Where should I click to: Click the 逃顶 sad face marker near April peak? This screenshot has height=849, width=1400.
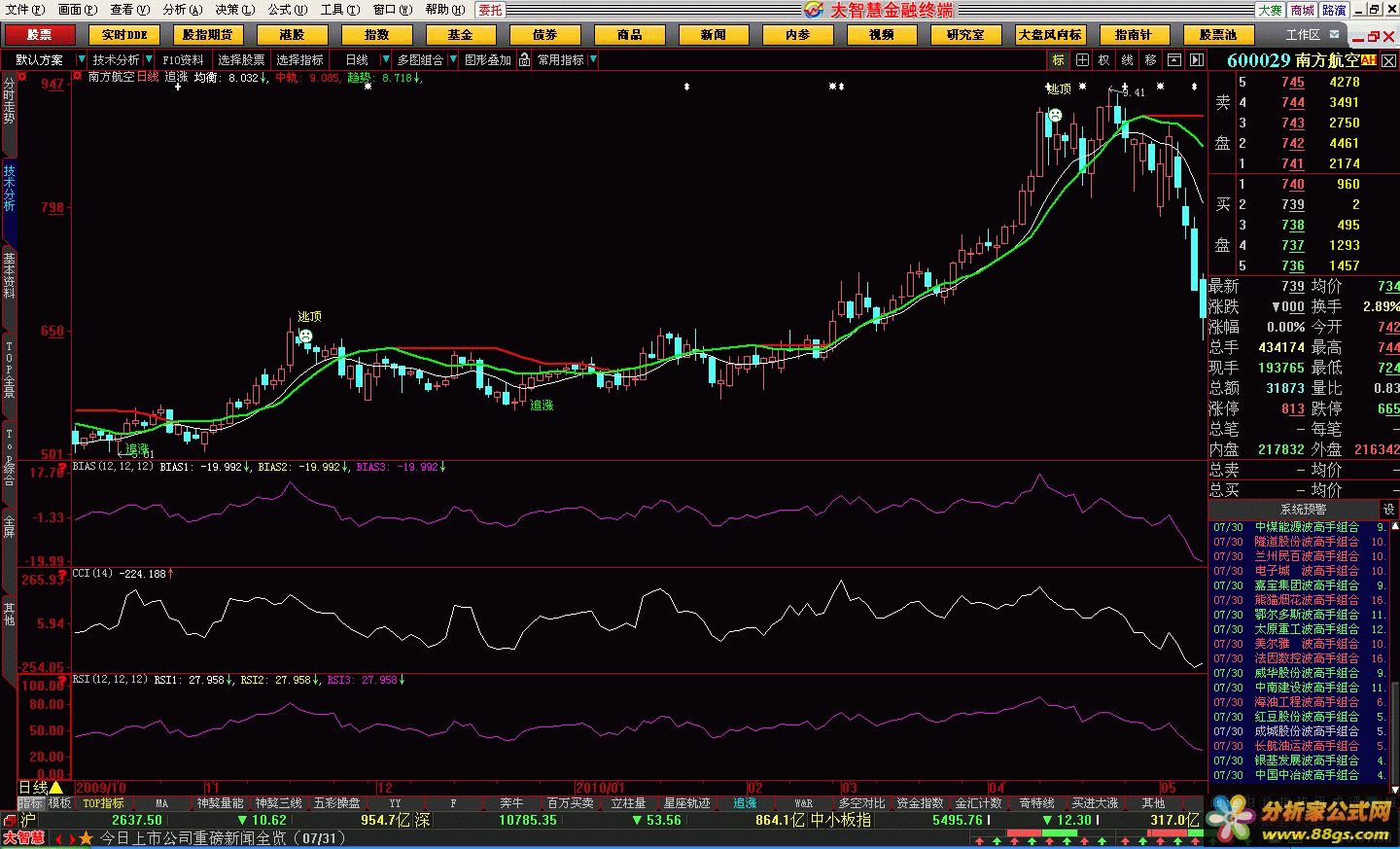1055,115
